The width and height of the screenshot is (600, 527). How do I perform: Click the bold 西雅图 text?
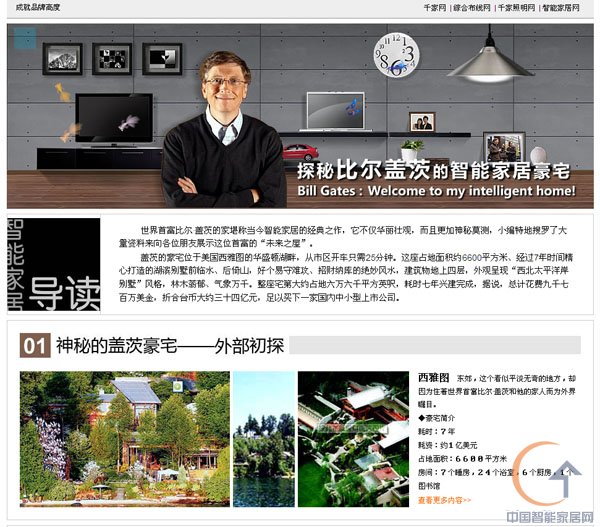(x=433, y=378)
